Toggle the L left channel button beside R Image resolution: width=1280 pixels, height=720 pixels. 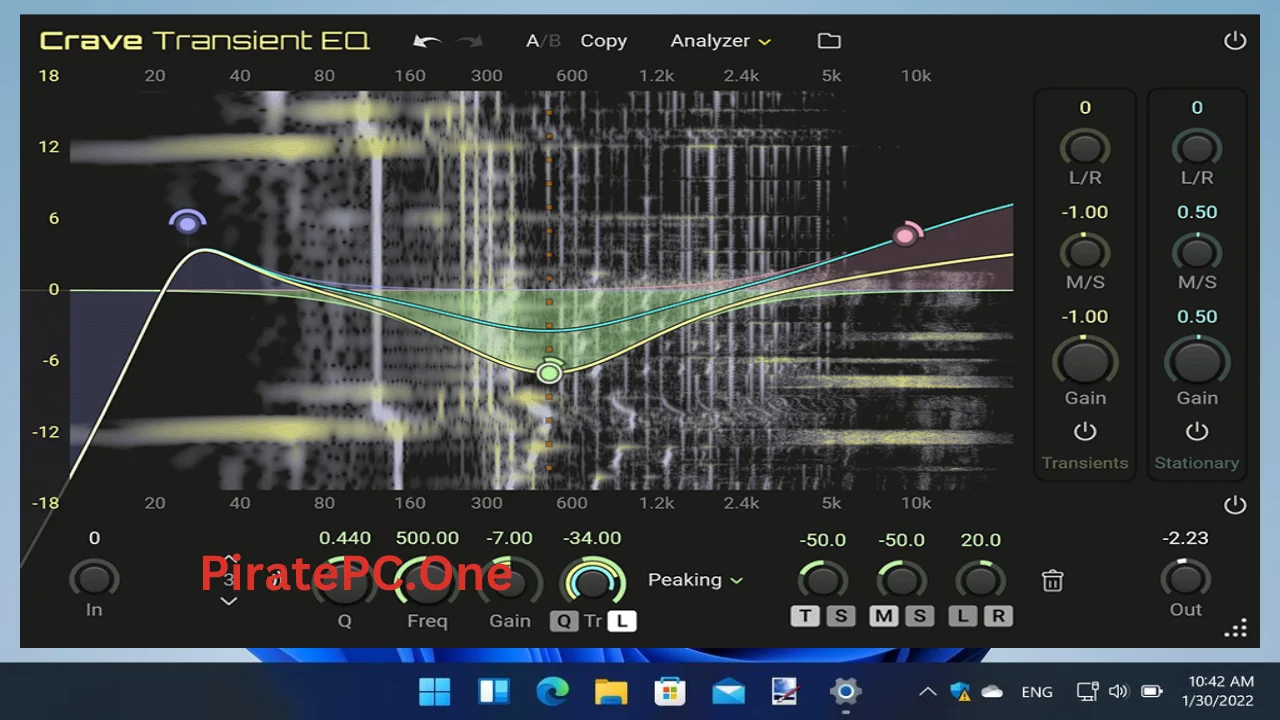[x=962, y=616]
